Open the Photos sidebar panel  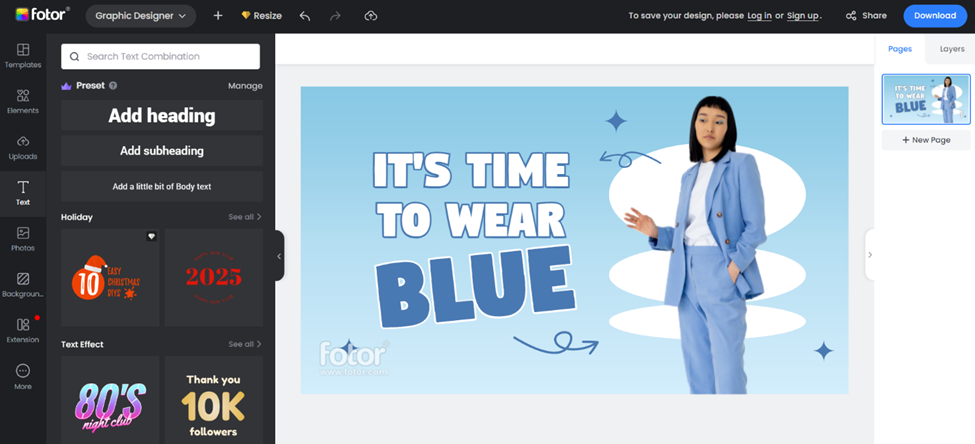tap(23, 239)
